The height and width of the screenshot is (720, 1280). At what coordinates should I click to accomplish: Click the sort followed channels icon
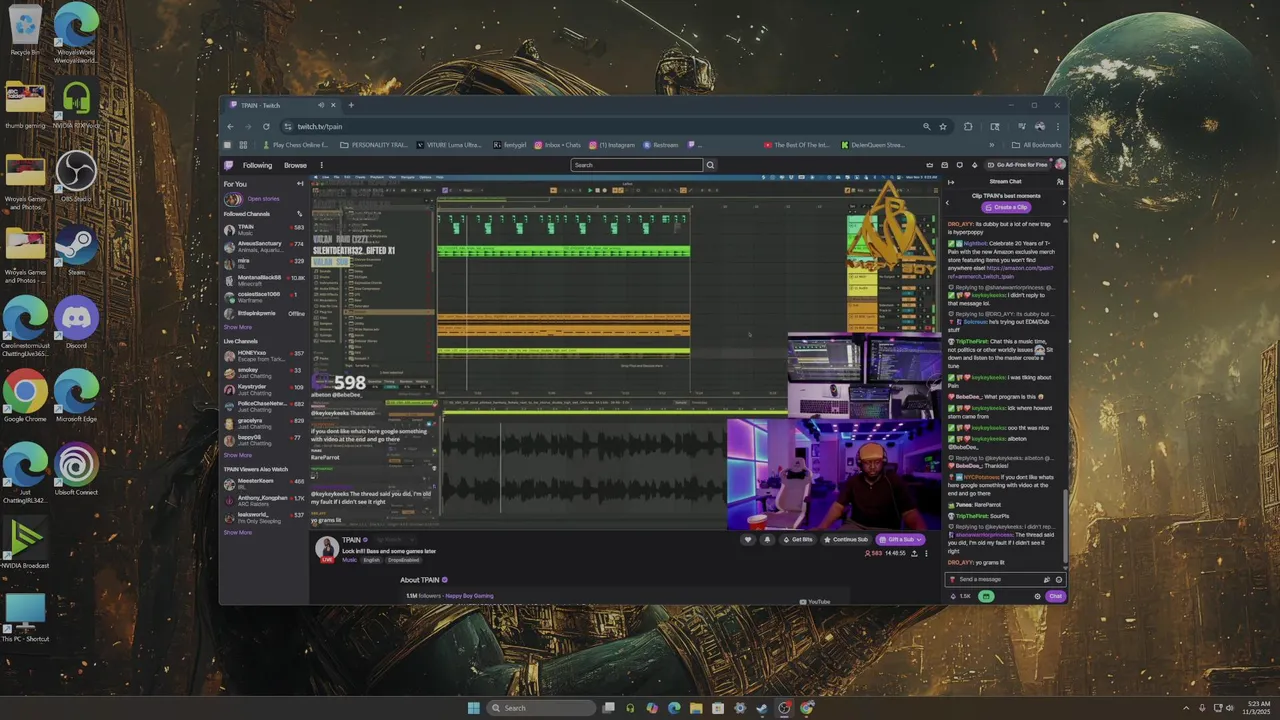299,214
